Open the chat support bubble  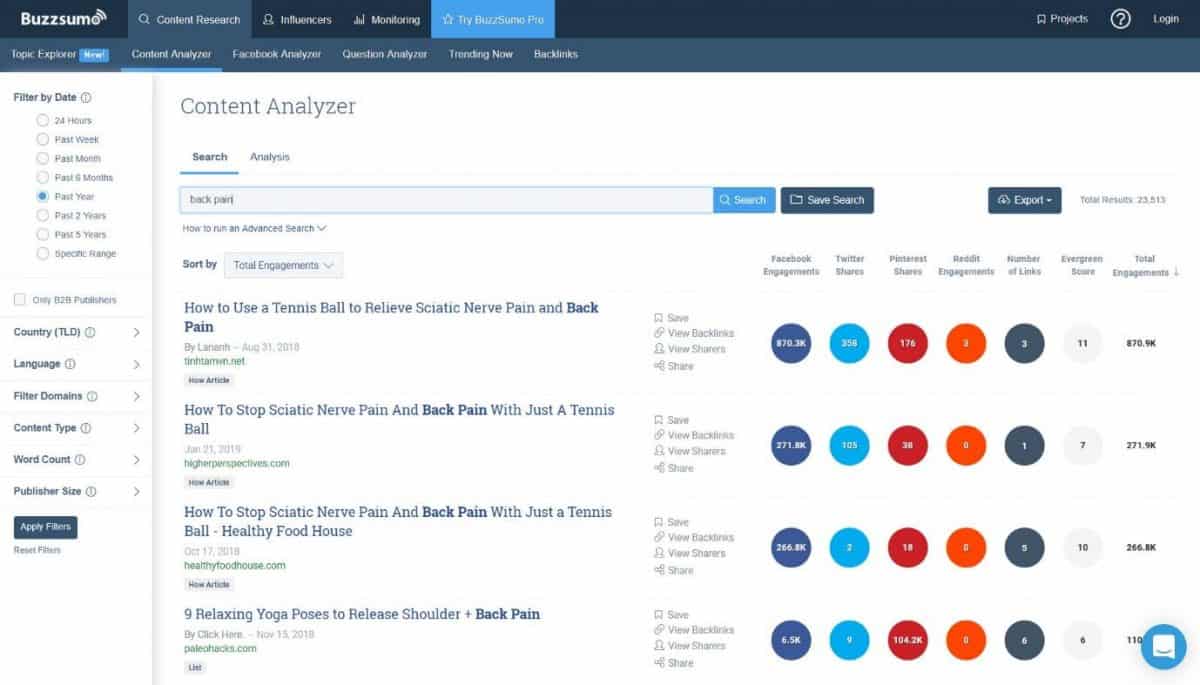pyautogui.click(x=1163, y=647)
